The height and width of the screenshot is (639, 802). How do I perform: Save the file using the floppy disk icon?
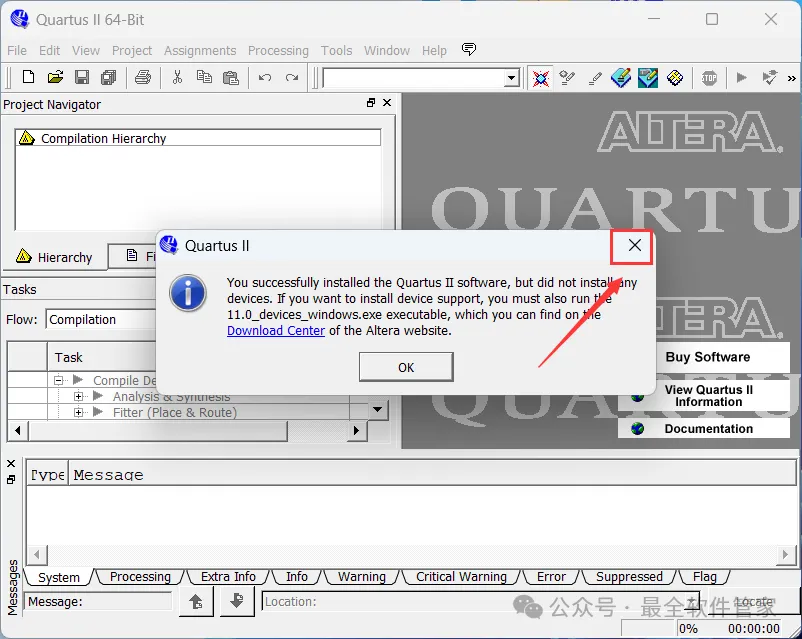point(82,77)
